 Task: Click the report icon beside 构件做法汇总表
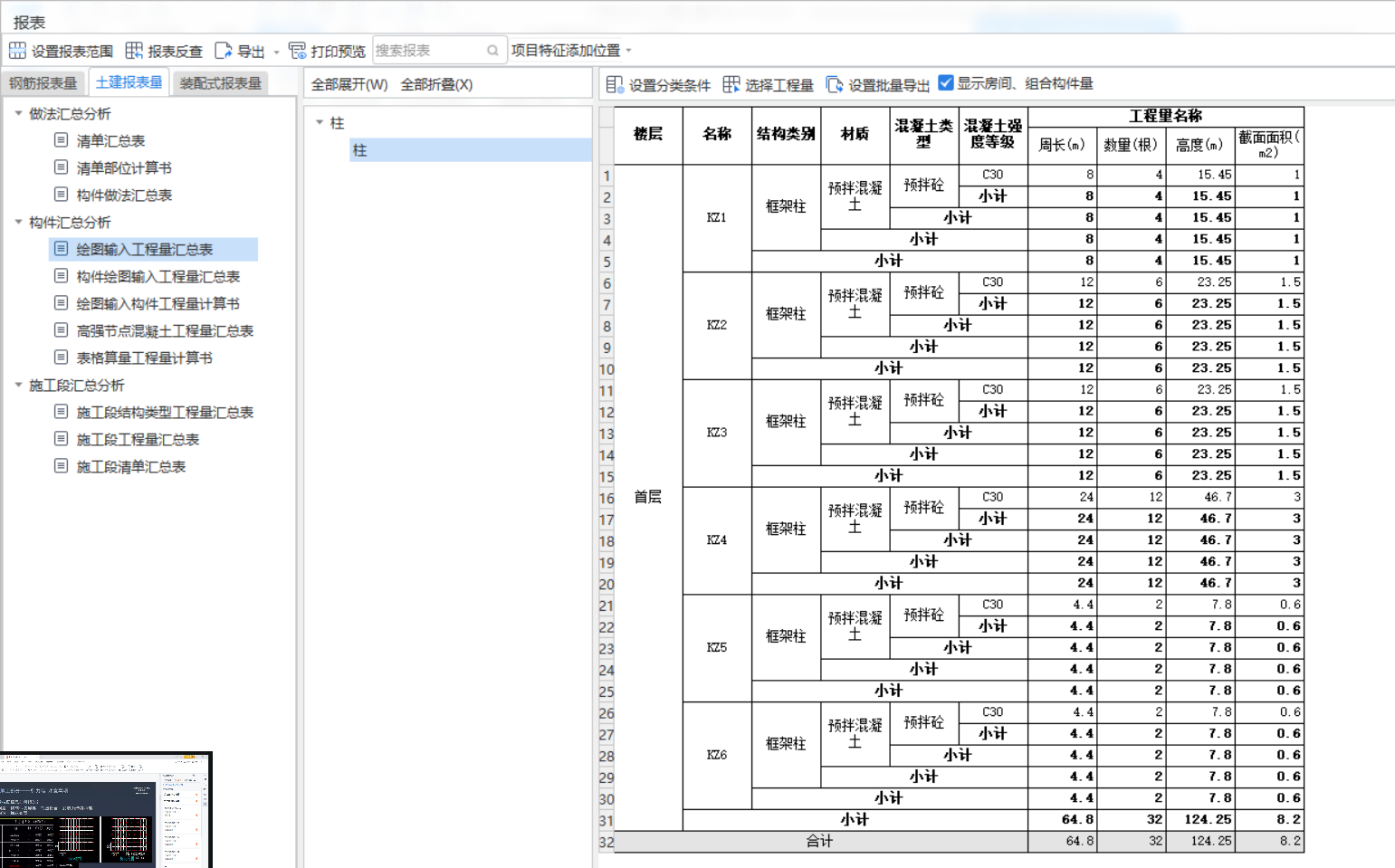(x=61, y=194)
